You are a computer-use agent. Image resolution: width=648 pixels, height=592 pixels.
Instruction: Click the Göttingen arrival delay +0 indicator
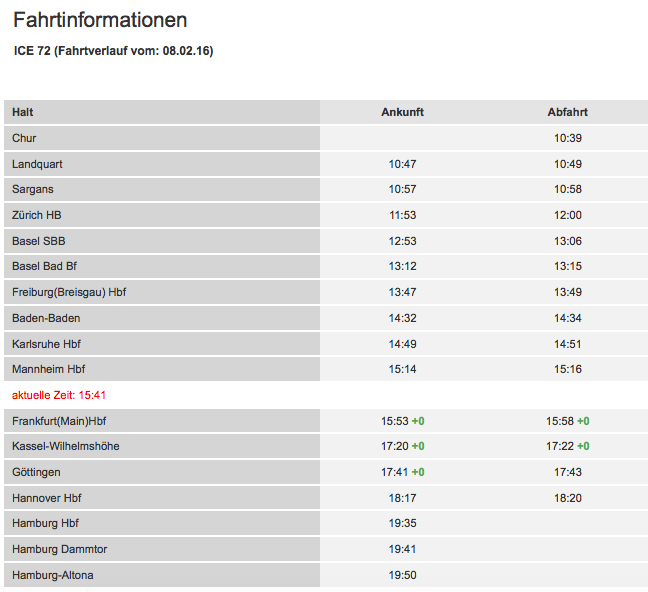418,472
